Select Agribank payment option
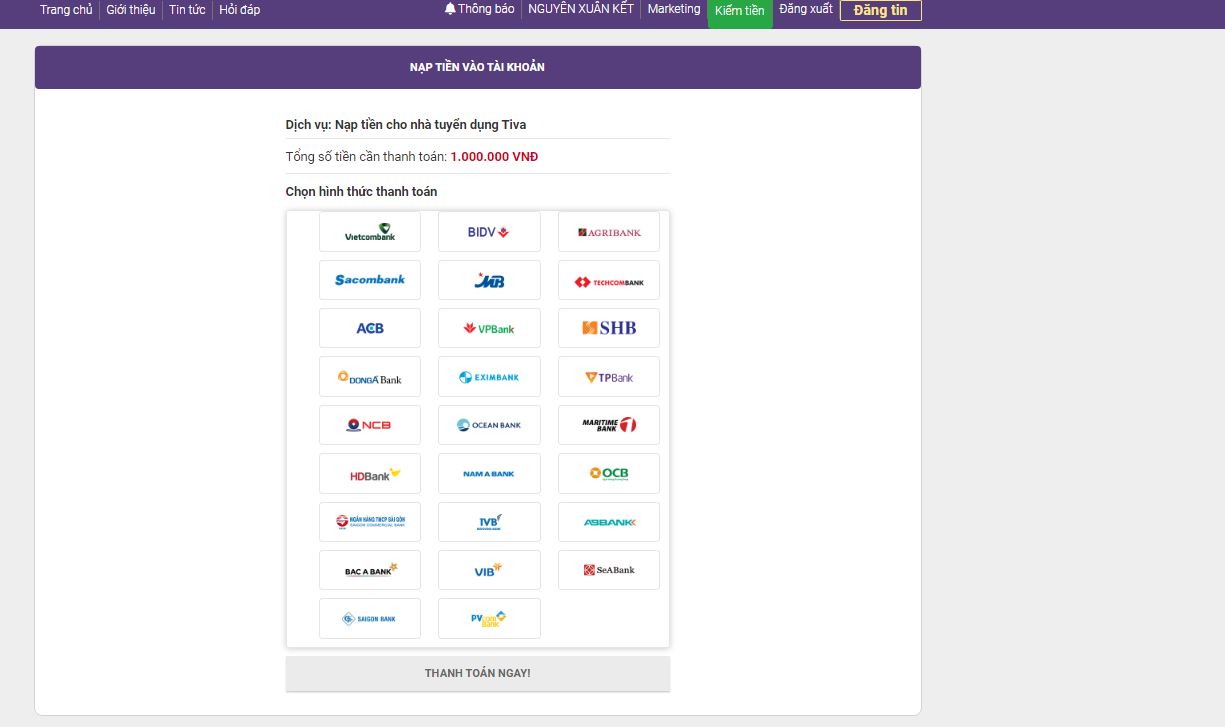 coord(608,232)
